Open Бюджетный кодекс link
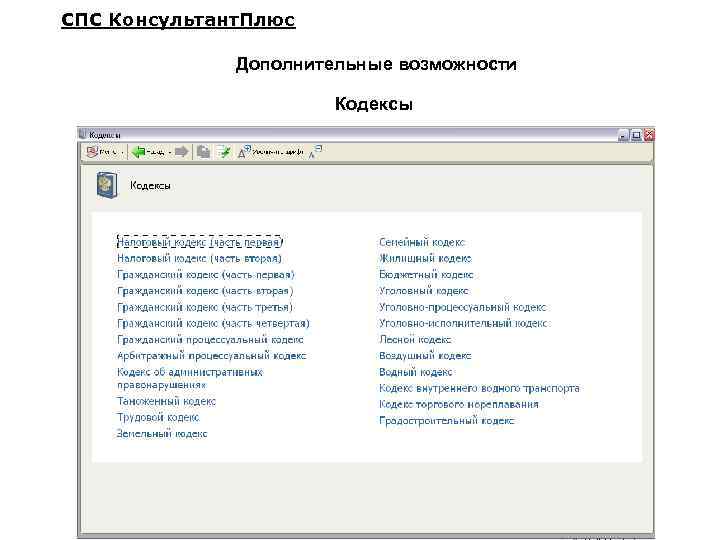 click(x=426, y=275)
